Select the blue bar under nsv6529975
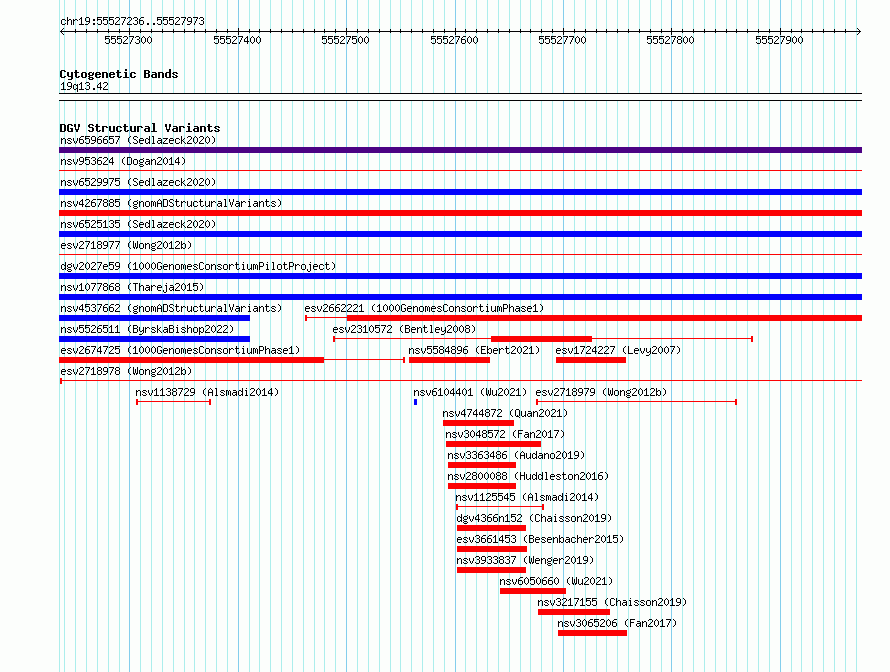890x672 pixels. coord(460,192)
